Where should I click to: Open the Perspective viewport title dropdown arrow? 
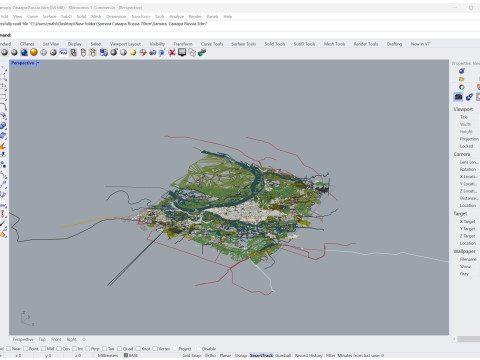pyautogui.click(x=38, y=63)
